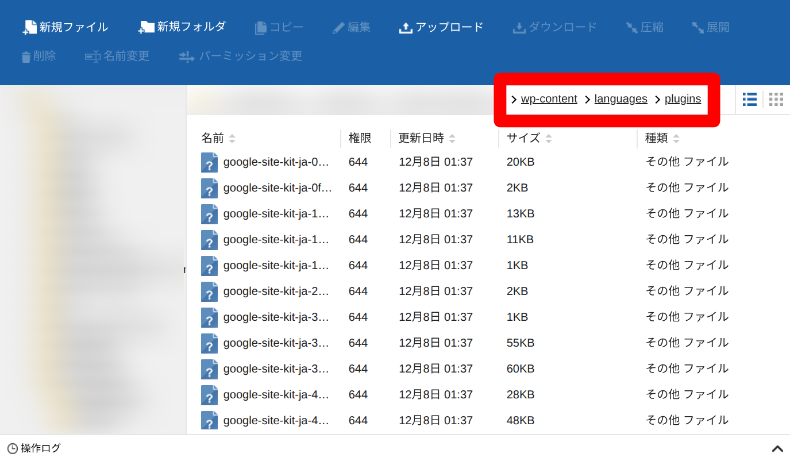
Task: Click the 28KB size cell
Action: pyautogui.click(x=520, y=395)
